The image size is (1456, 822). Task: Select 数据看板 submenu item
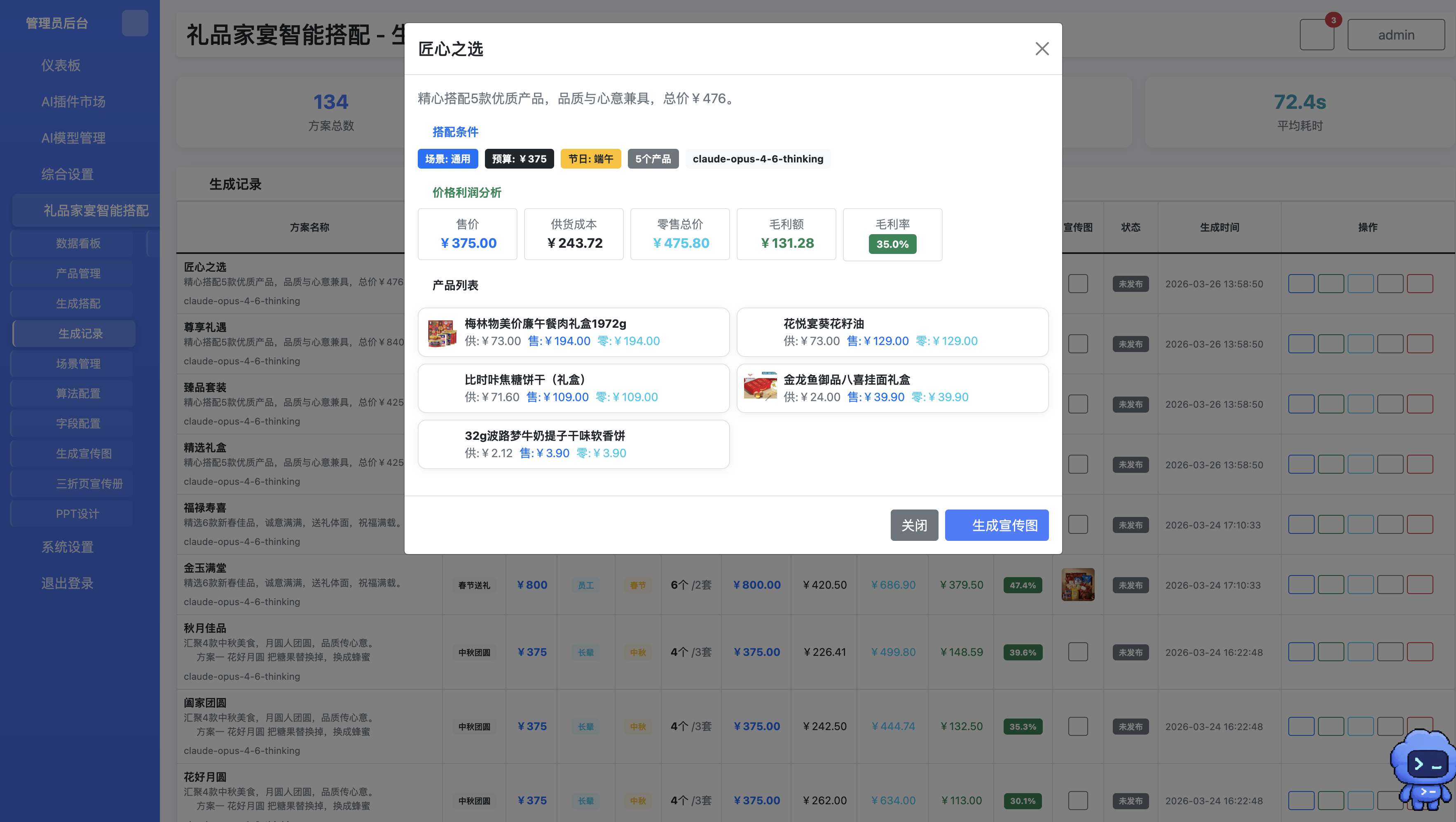73,243
